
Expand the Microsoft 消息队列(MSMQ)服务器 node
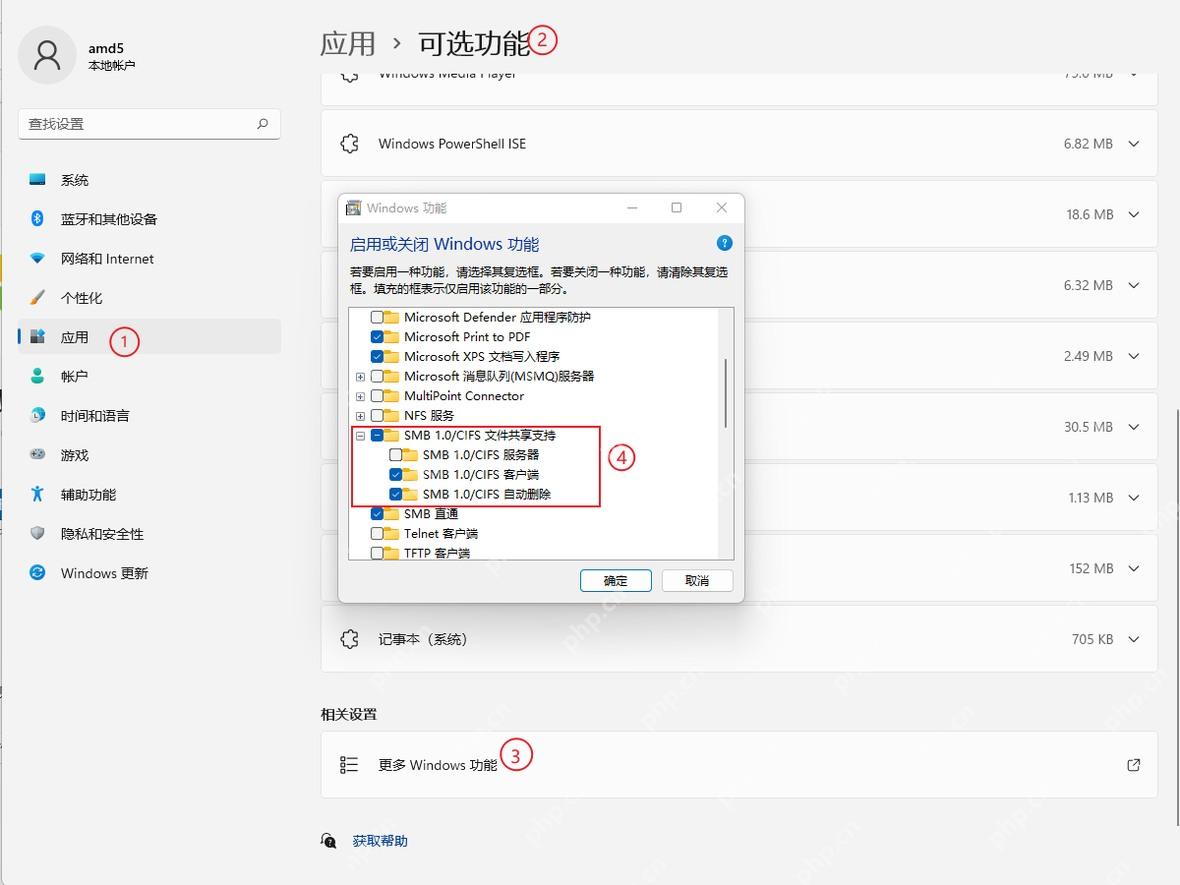(360, 376)
